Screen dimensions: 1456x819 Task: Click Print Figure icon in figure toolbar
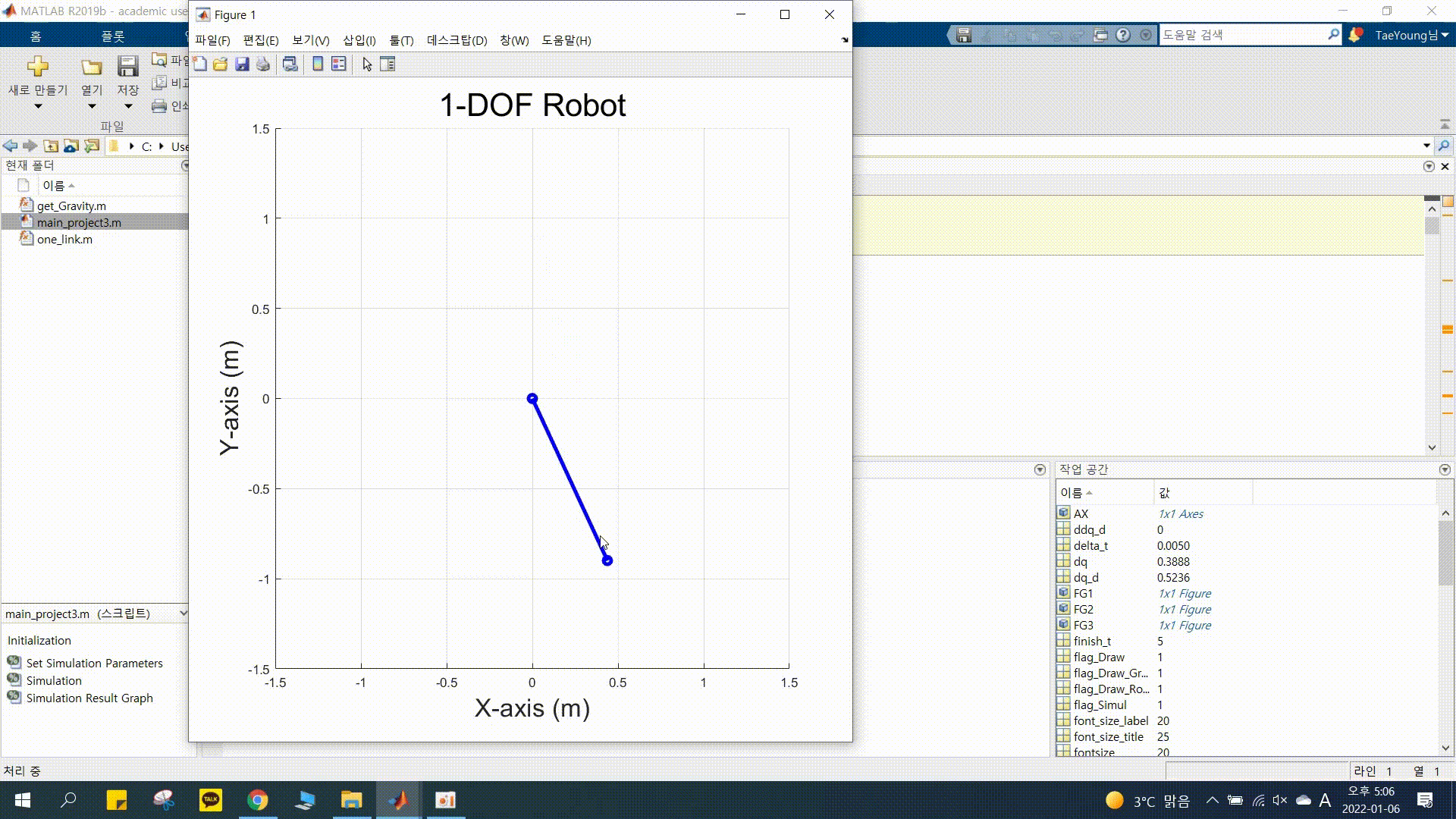tap(263, 64)
